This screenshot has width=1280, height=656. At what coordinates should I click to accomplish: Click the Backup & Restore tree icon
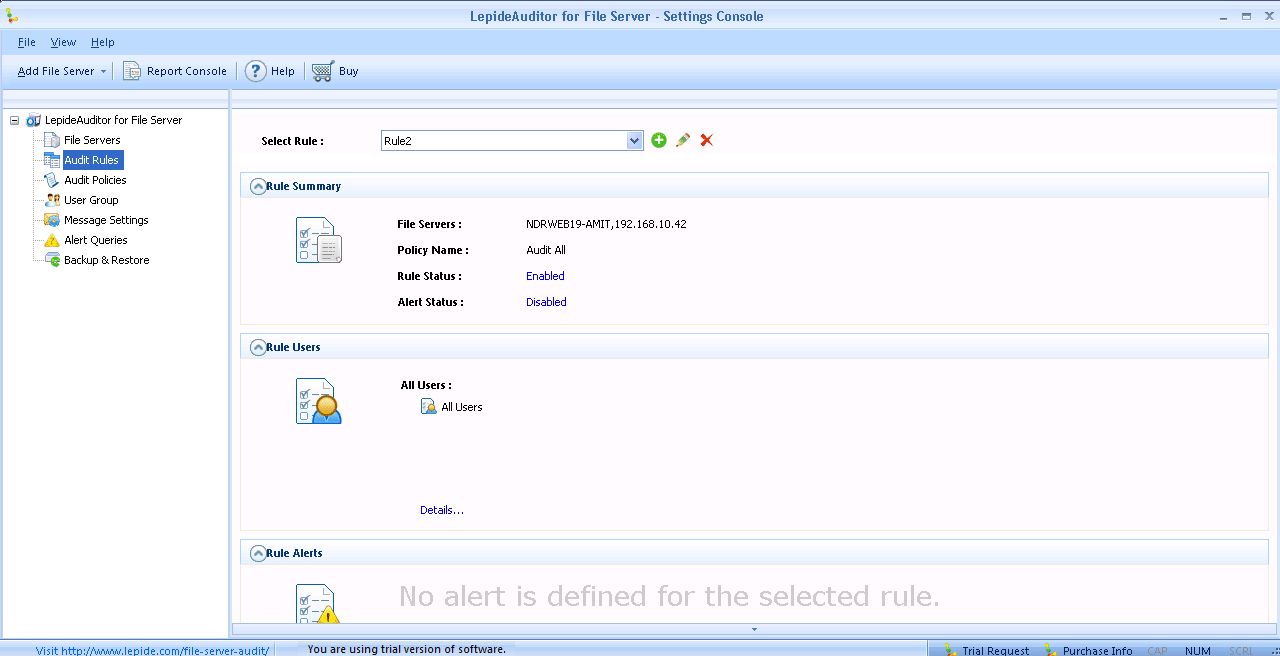[x=52, y=260]
